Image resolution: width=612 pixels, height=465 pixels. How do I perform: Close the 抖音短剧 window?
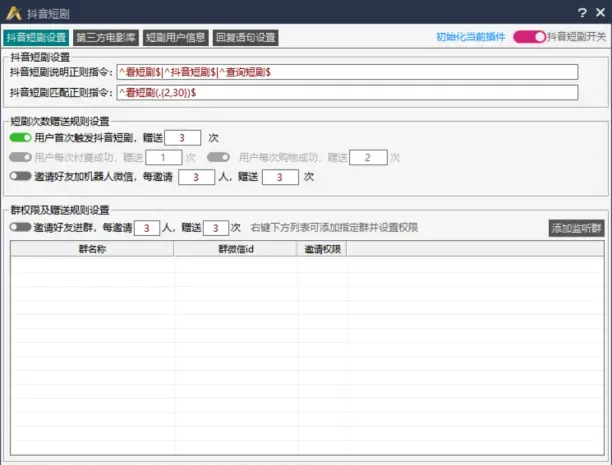coord(600,12)
